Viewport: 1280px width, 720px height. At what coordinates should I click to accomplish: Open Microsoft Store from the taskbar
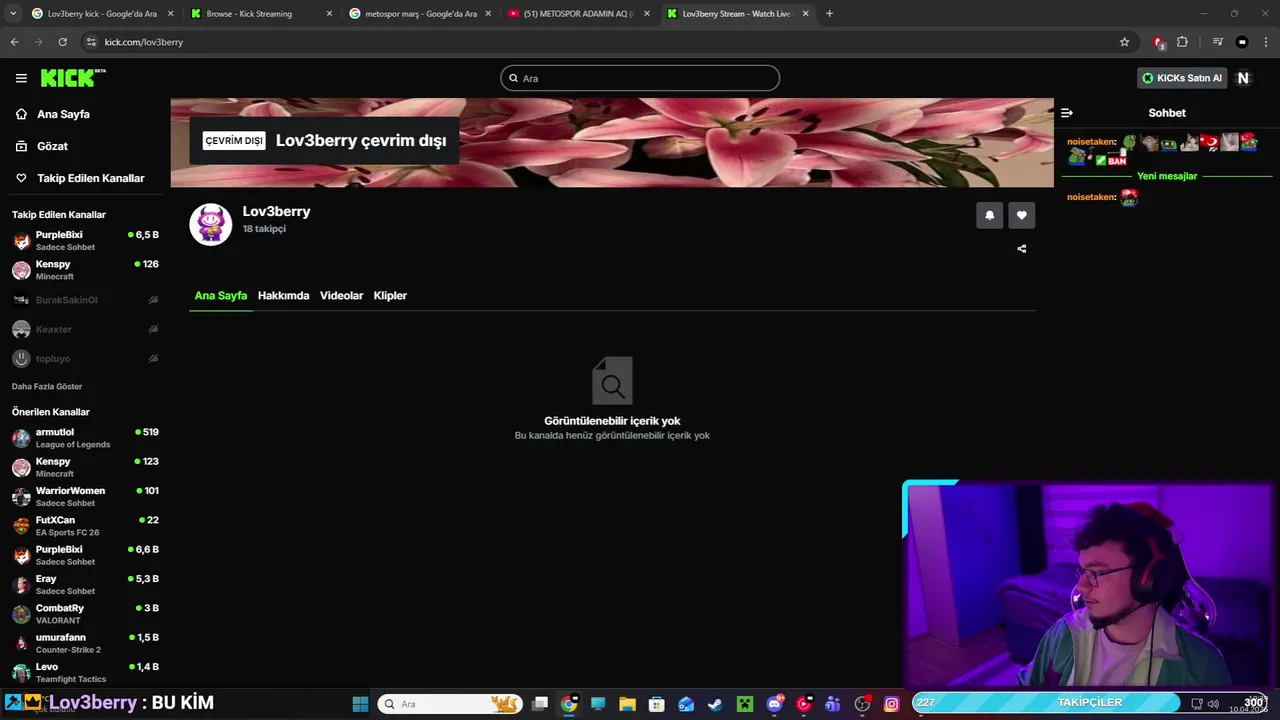click(x=656, y=704)
